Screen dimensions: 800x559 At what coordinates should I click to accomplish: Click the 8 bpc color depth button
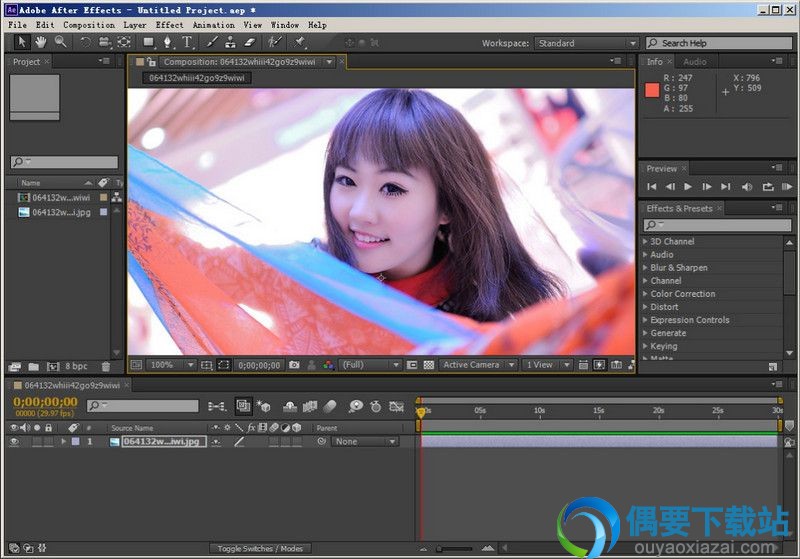click(77, 366)
